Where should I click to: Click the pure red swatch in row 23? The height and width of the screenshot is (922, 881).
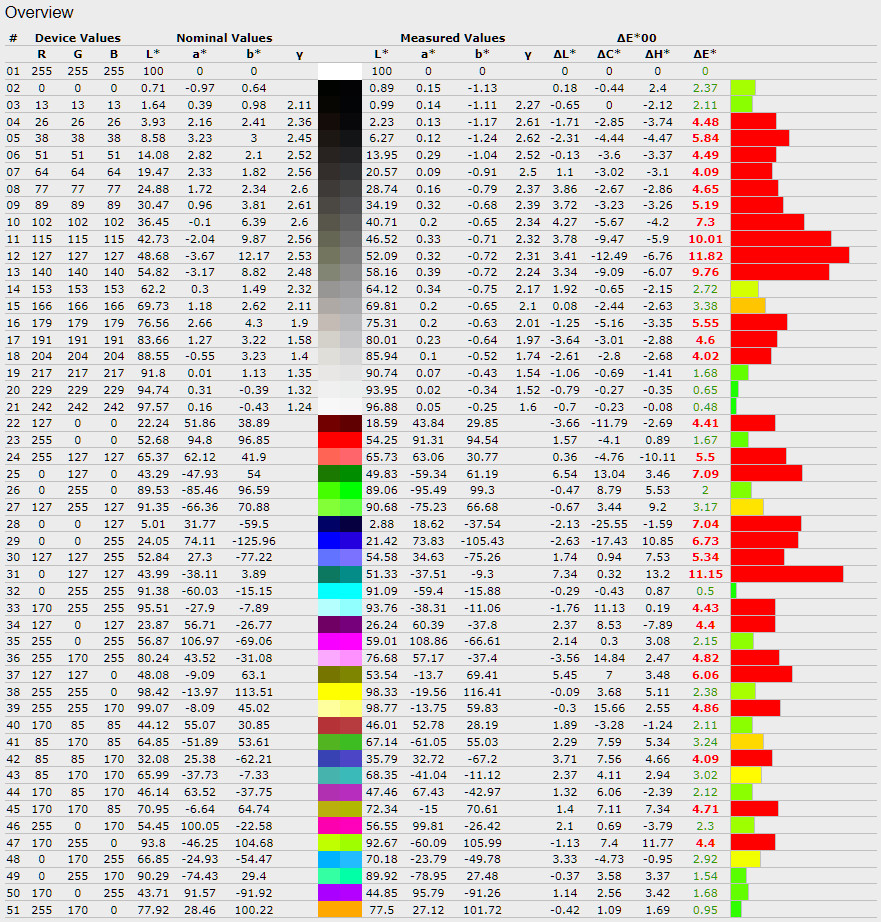pyautogui.click(x=339, y=439)
